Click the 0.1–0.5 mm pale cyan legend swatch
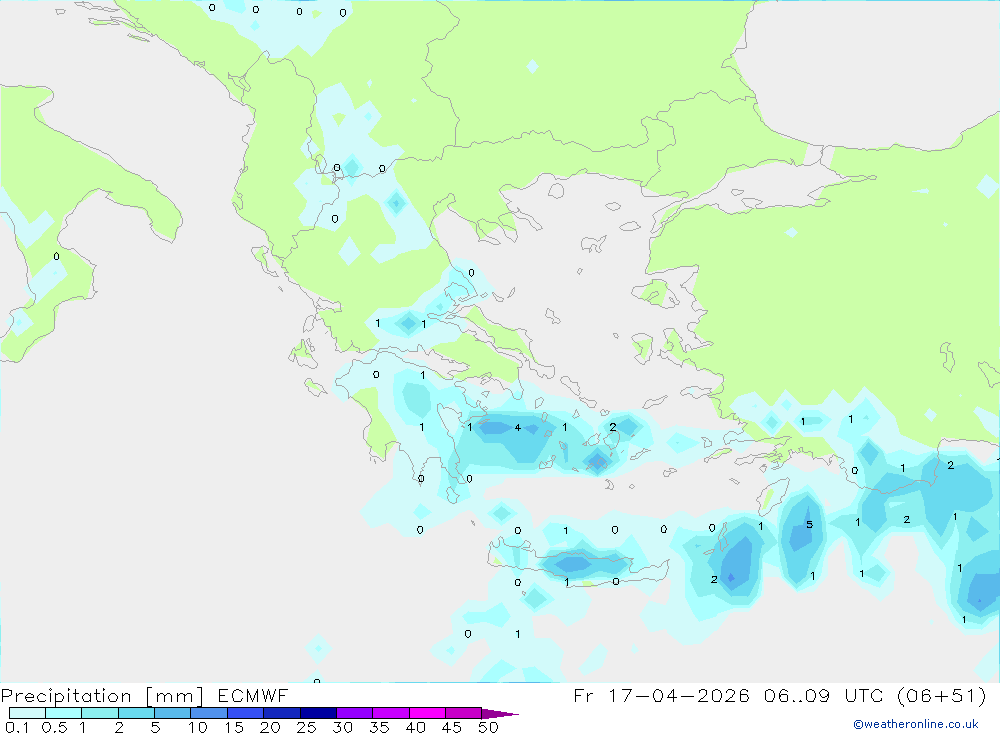 pos(27,713)
